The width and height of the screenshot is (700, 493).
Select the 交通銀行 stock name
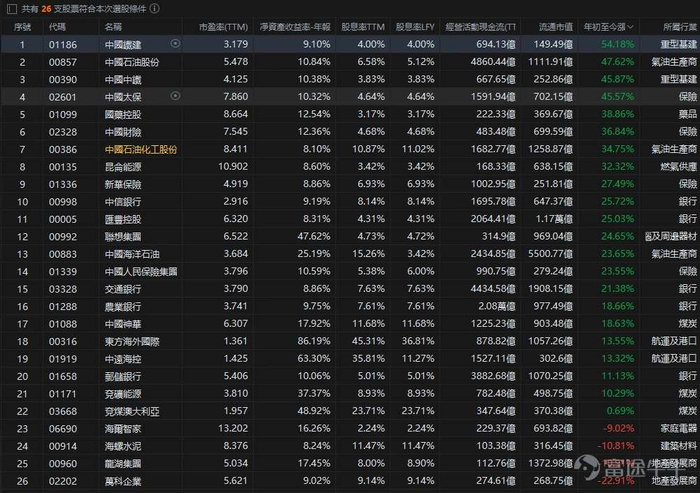coord(123,289)
